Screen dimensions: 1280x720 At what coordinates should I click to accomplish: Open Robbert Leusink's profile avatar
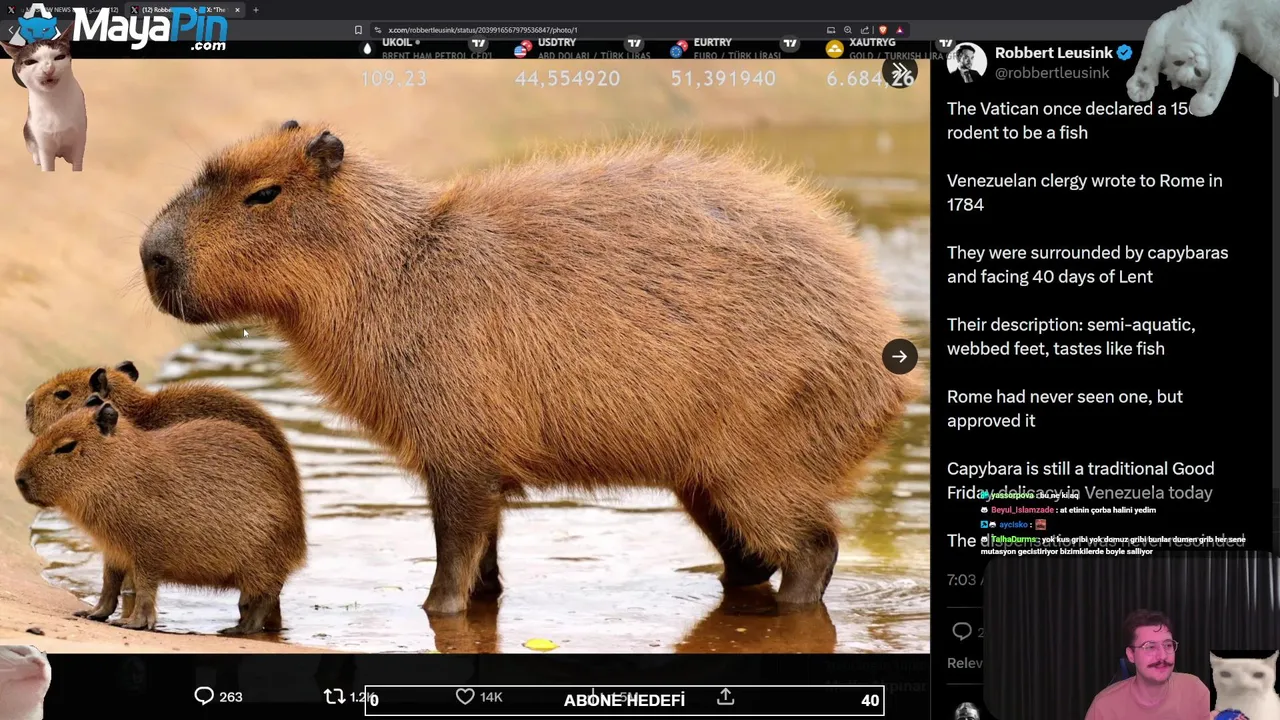coord(966,62)
